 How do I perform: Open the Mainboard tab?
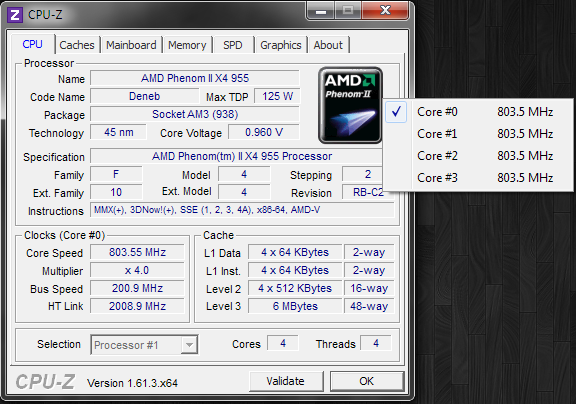click(132, 45)
